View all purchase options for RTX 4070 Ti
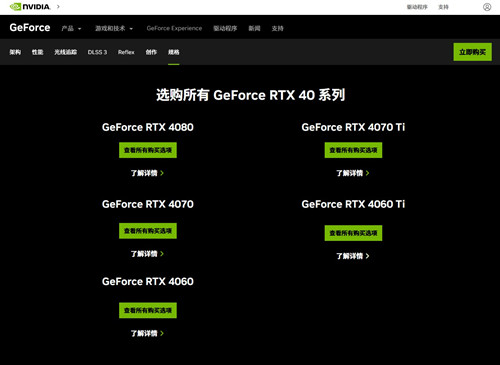500x365 pixels. coord(353,150)
